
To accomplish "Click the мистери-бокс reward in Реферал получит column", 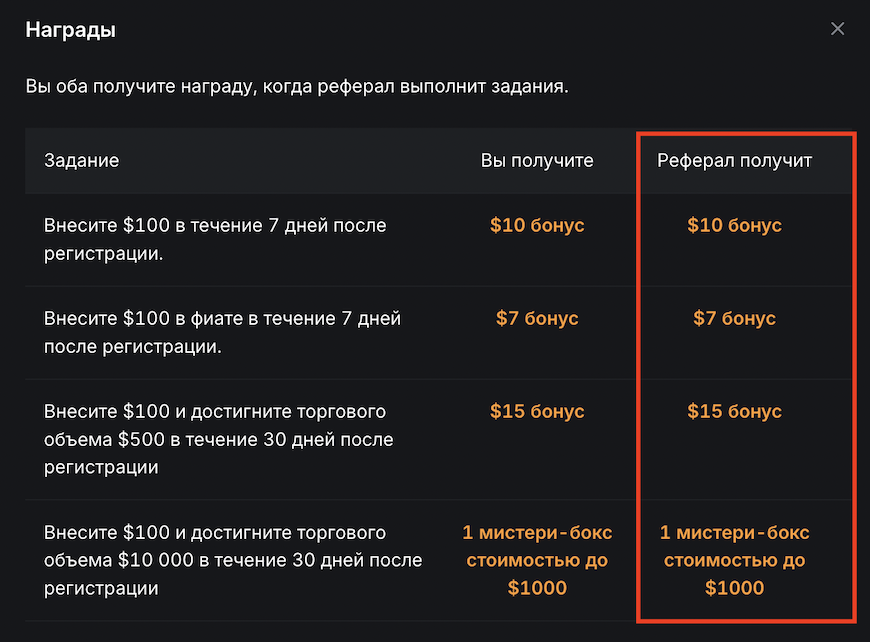I will 735,560.
